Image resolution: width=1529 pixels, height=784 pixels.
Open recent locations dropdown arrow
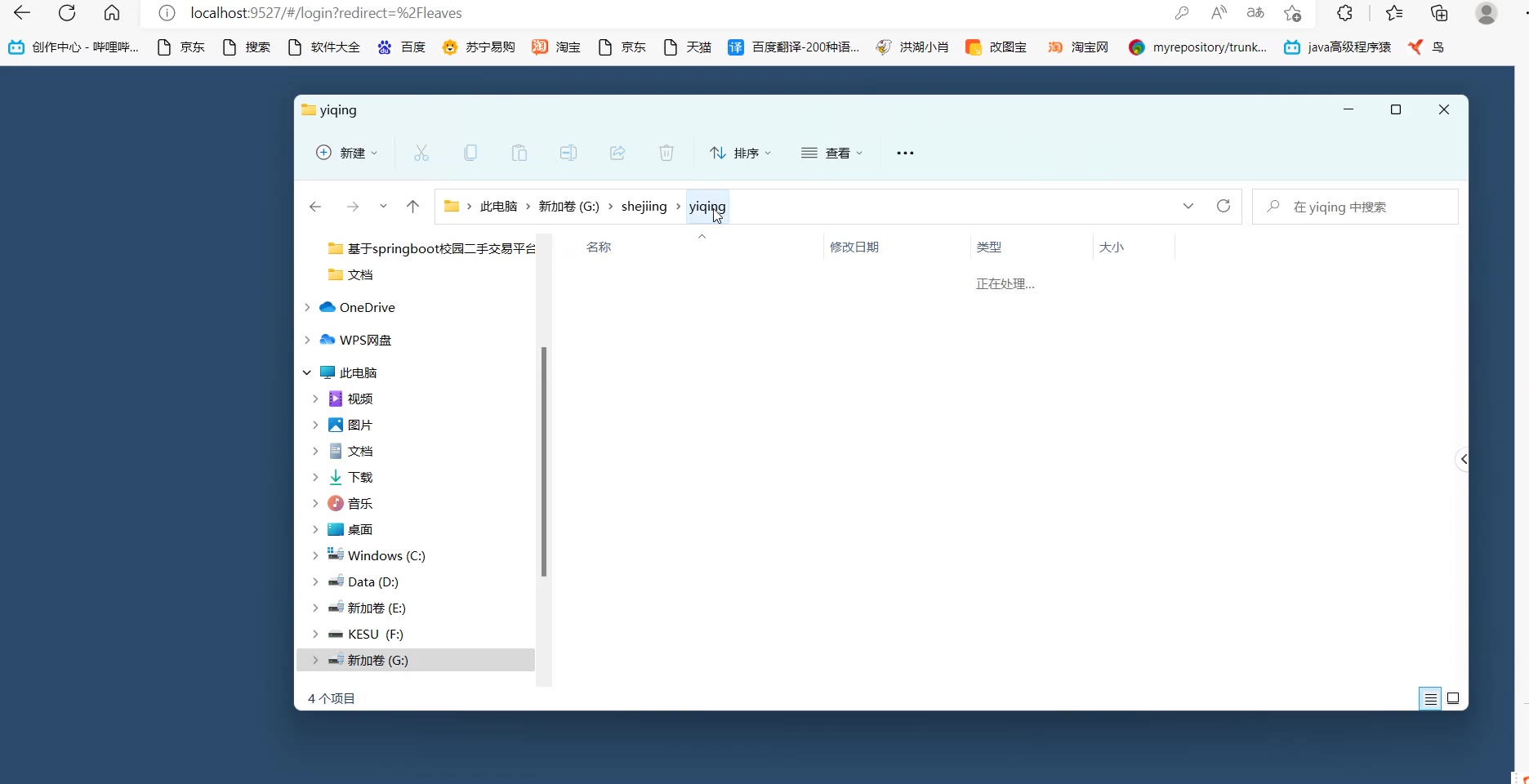tap(383, 207)
